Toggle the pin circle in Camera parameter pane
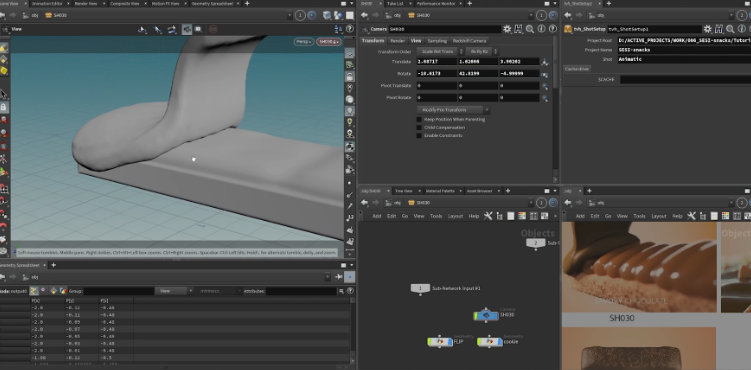The image size is (751, 370). pos(541,15)
